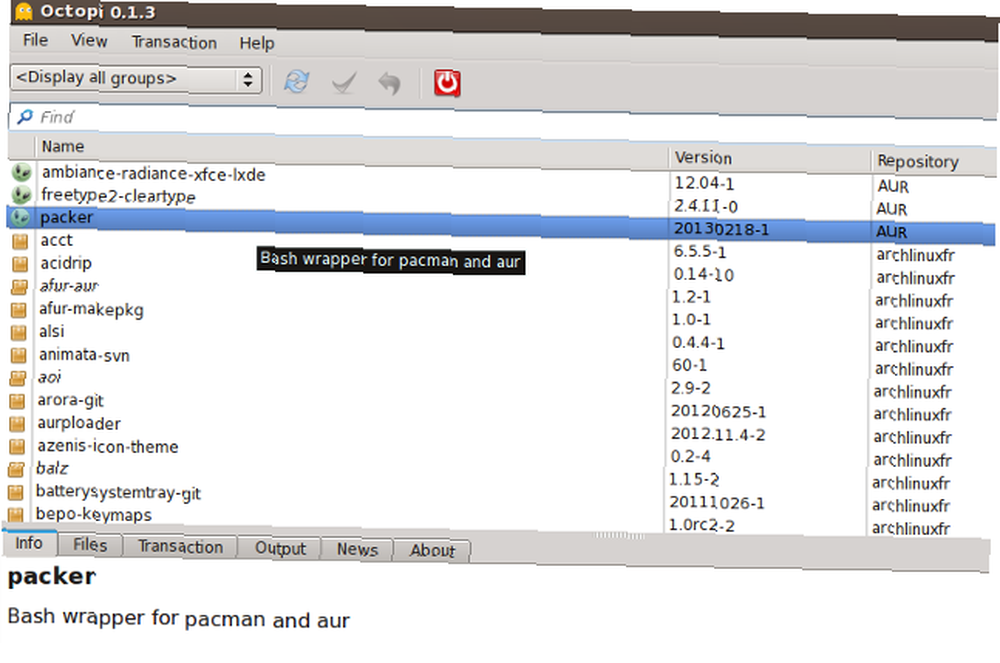This screenshot has width=1000, height=663.
Task: Select the packer package name in list
Action: point(66,218)
